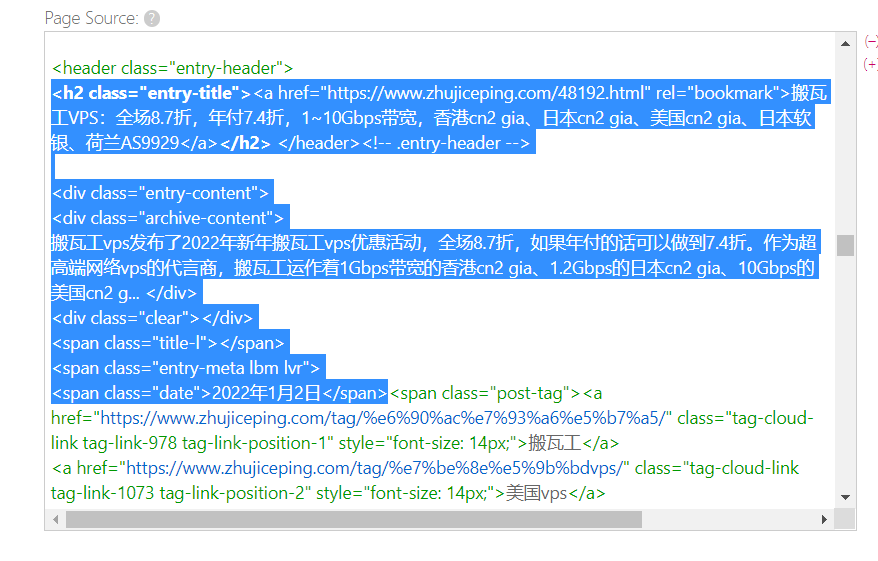Click the h2 entry-title tag text
This screenshot has width=878, height=561.
[150, 93]
